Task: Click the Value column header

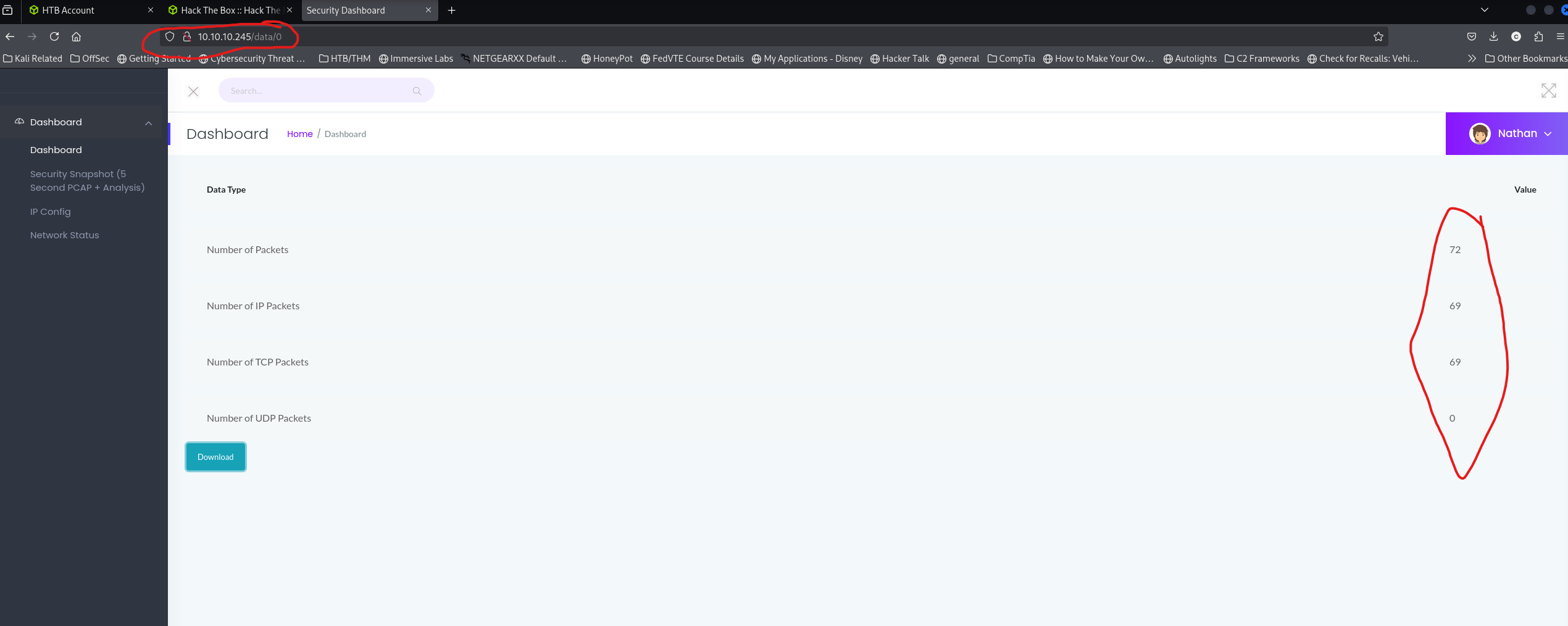Action: (1525, 190)
